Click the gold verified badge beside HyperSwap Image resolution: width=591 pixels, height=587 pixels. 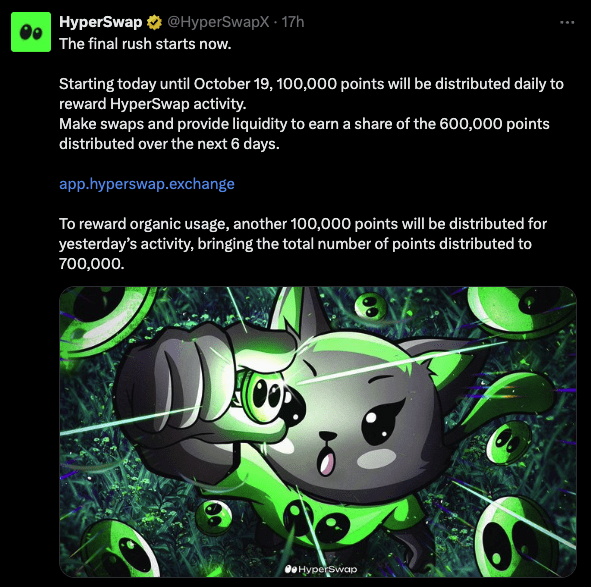(x=154, y=22)
